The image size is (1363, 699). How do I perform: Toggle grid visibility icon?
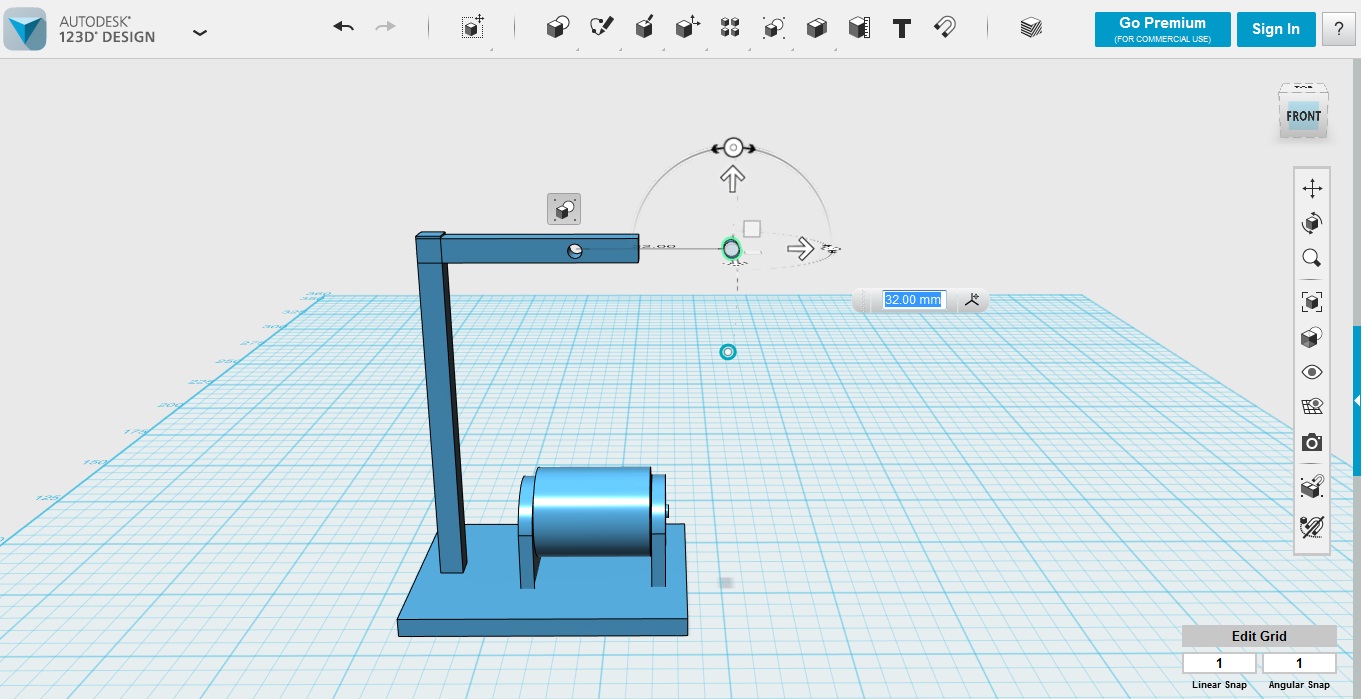1312,406
